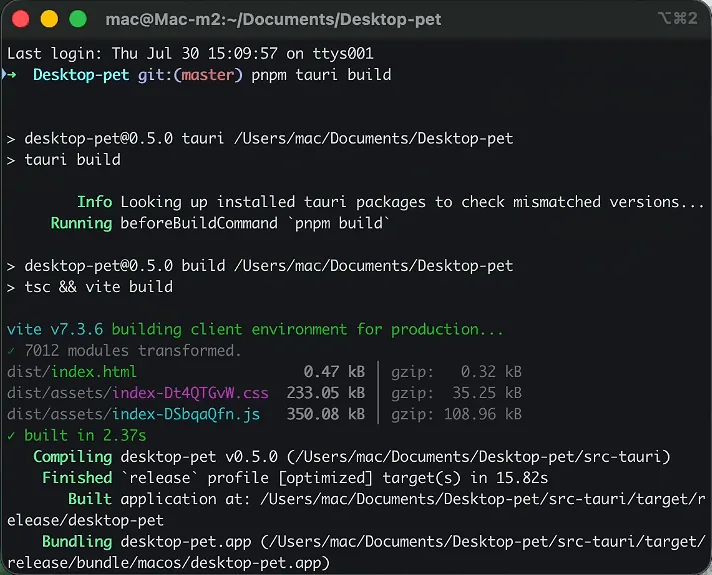Click the green 'Bundling' label
This screenshot has height=575, width=712.
[x=77, y=541]
